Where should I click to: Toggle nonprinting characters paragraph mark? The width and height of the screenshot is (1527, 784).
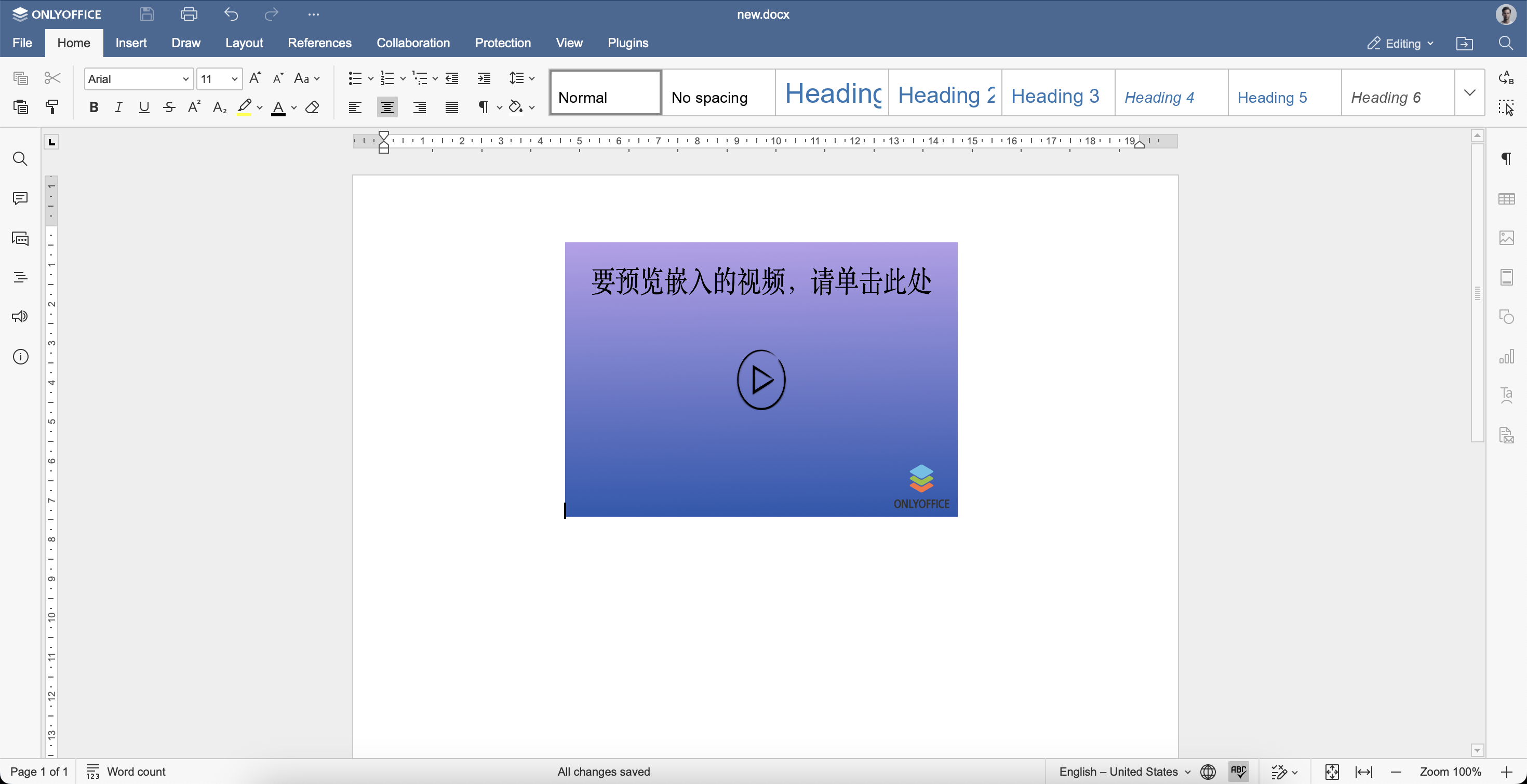[484, 107]
